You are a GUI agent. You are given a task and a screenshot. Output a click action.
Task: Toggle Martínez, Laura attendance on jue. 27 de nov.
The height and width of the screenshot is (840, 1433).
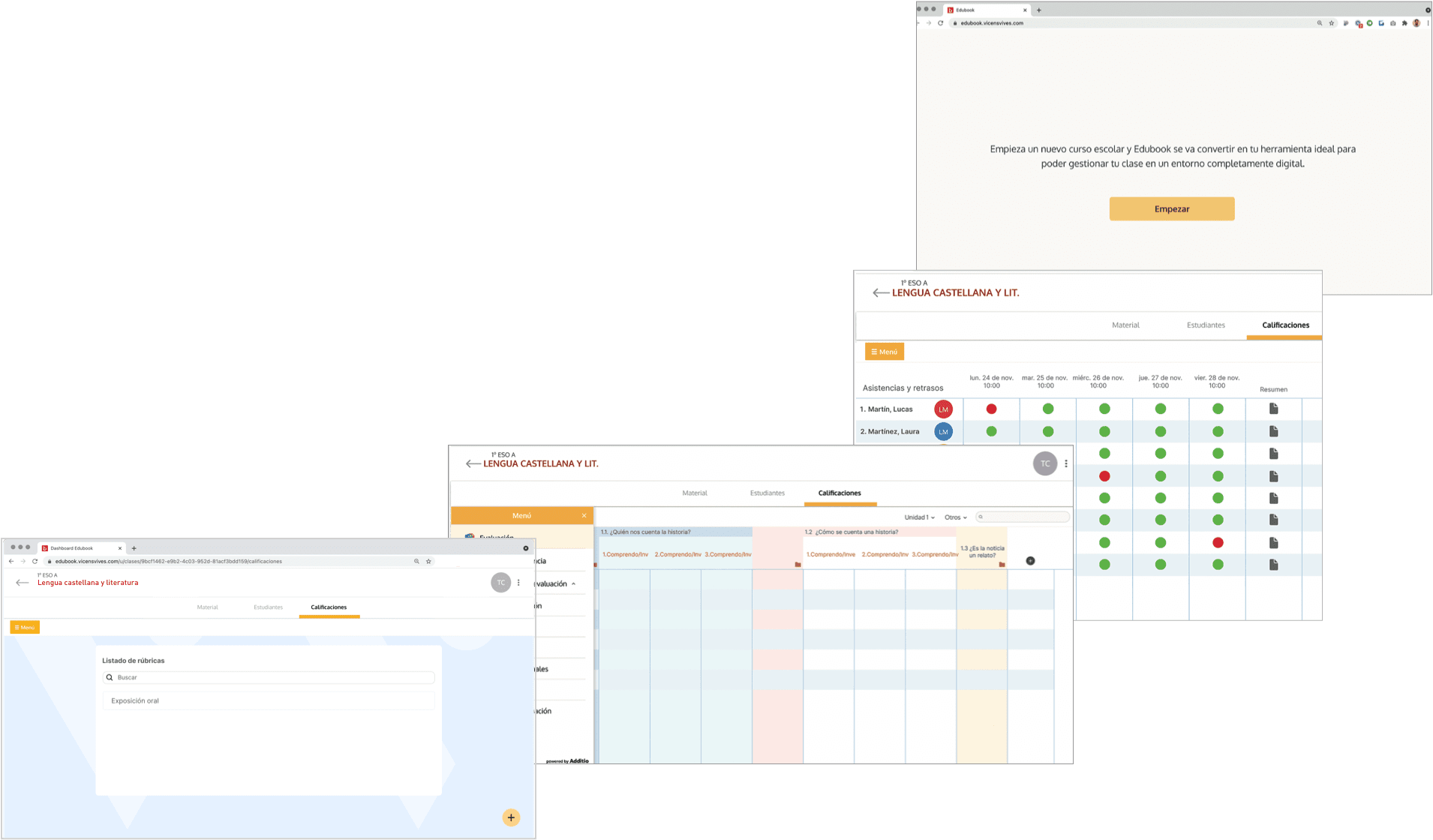click(1161, 431)
